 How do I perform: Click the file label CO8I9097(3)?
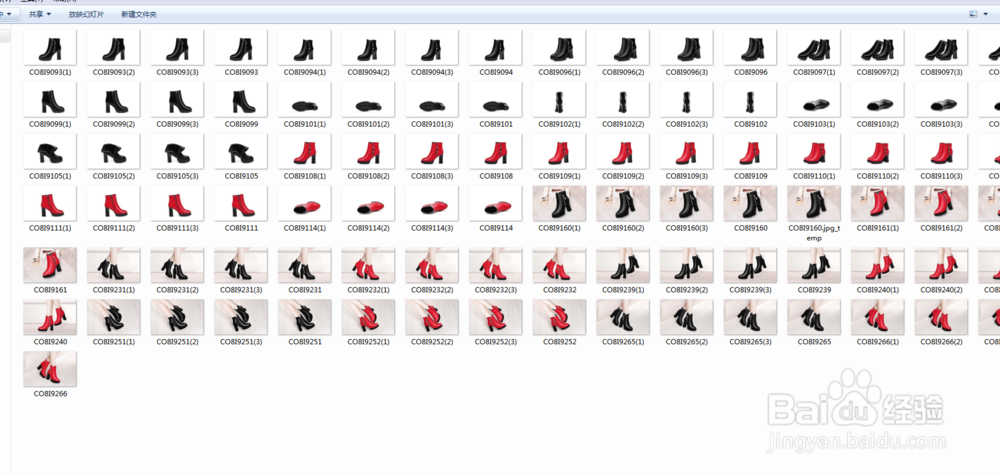pos(941,73)
